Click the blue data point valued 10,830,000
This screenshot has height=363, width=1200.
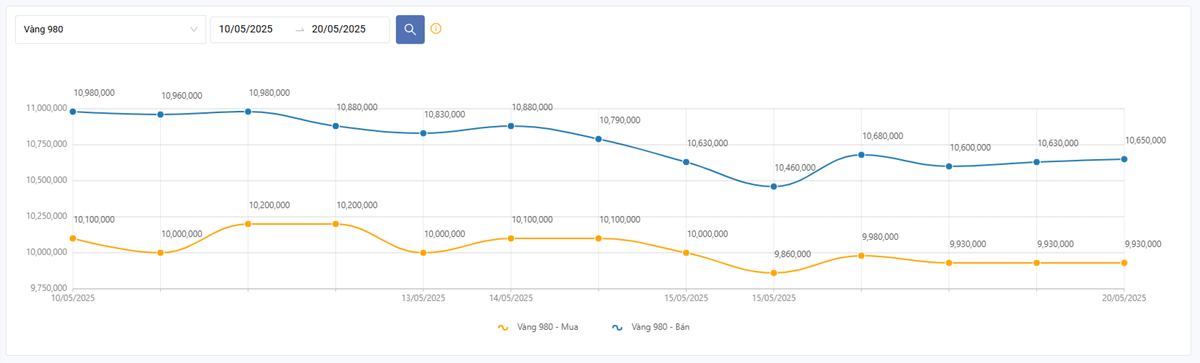pyautogui.click(x=423, y=133)
